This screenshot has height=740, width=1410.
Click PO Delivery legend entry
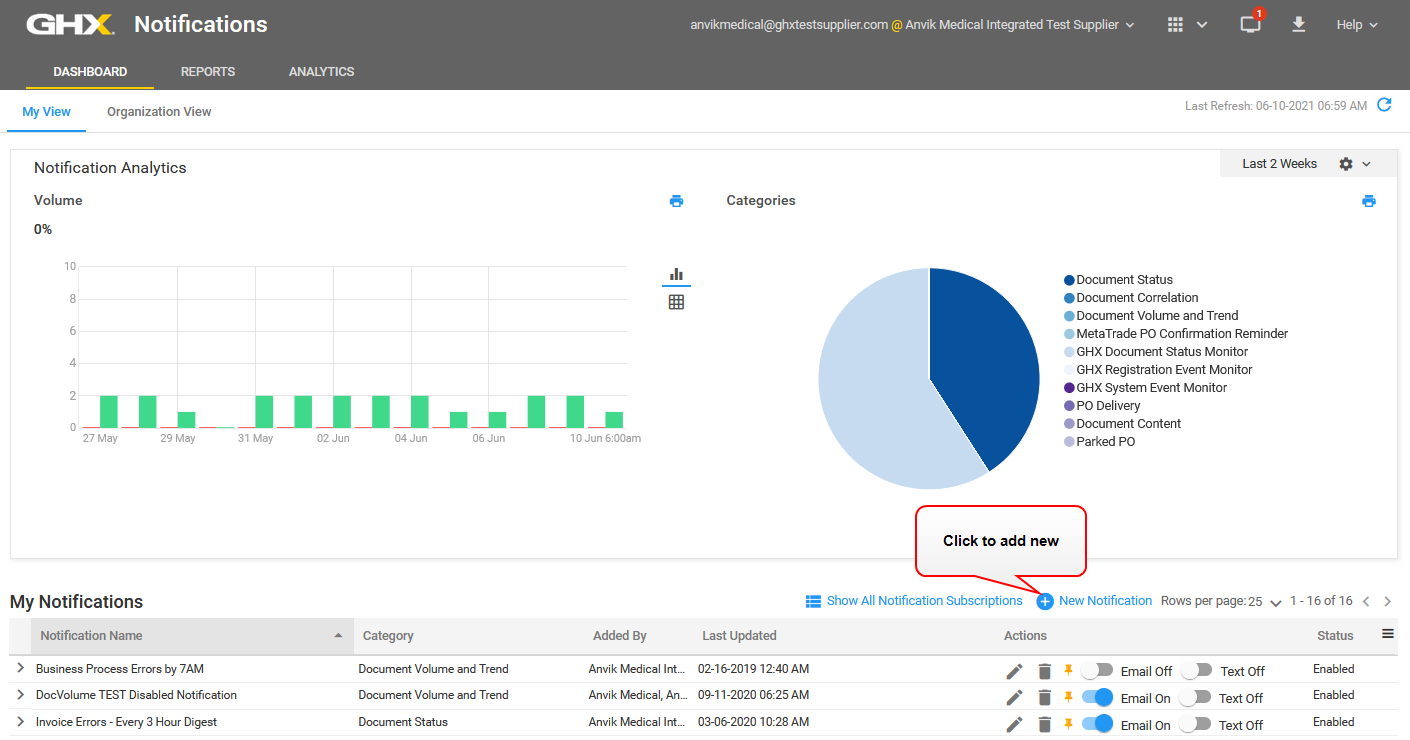click(x=1103, y=406)
